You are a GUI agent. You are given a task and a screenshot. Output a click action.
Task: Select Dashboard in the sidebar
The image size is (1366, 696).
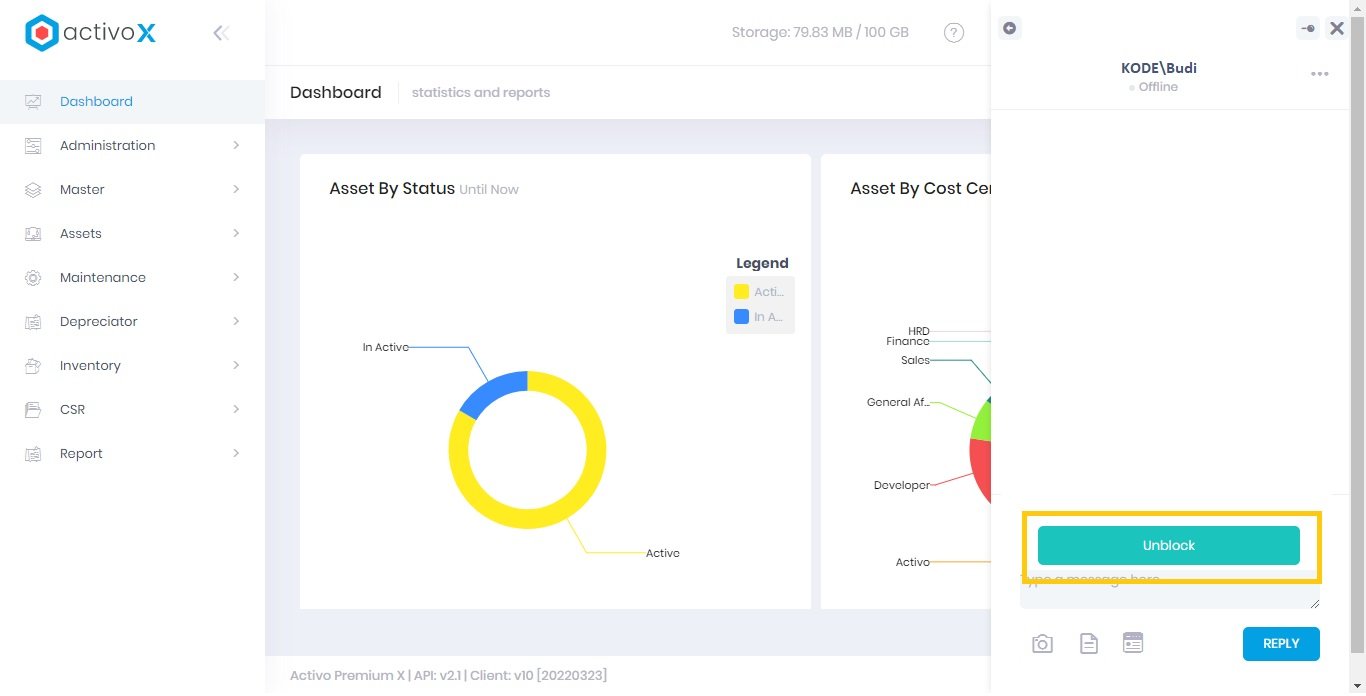96,101
